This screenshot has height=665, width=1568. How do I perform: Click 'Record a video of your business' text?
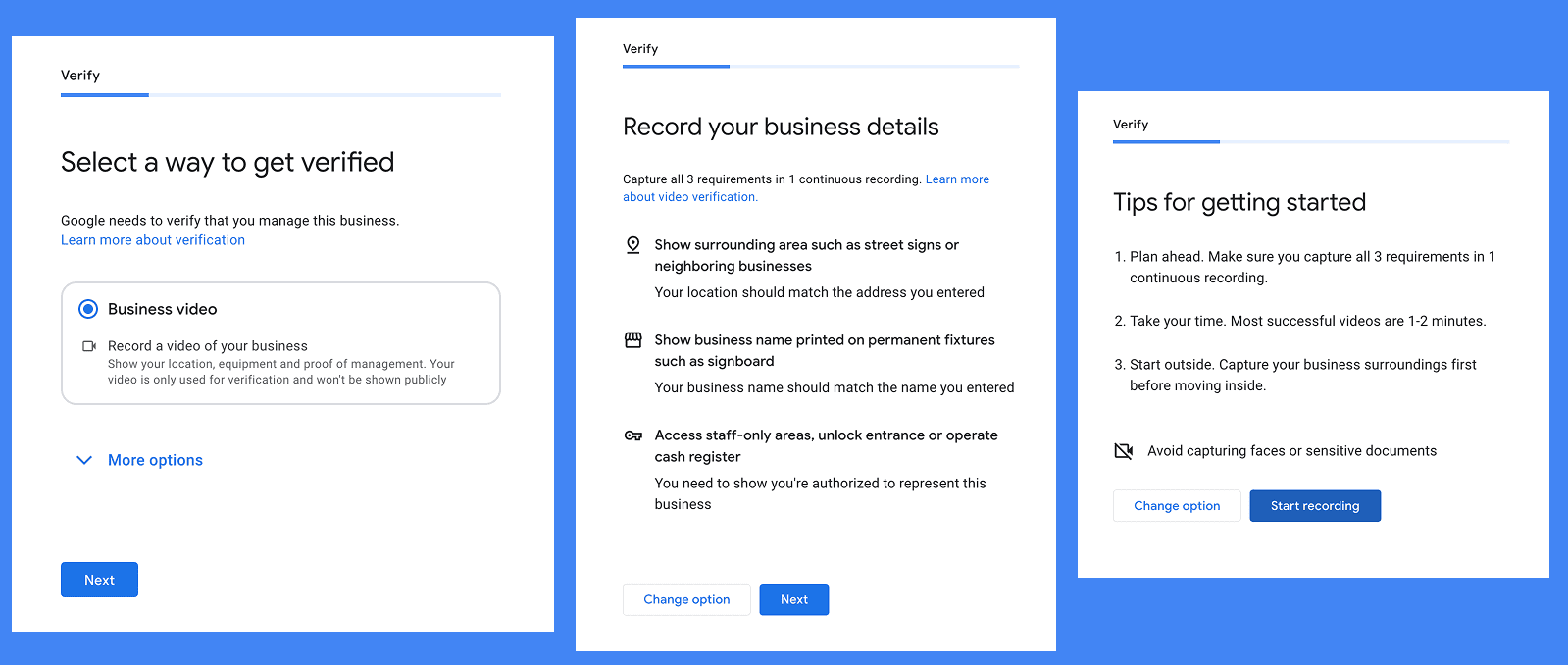tap(208, 346)
